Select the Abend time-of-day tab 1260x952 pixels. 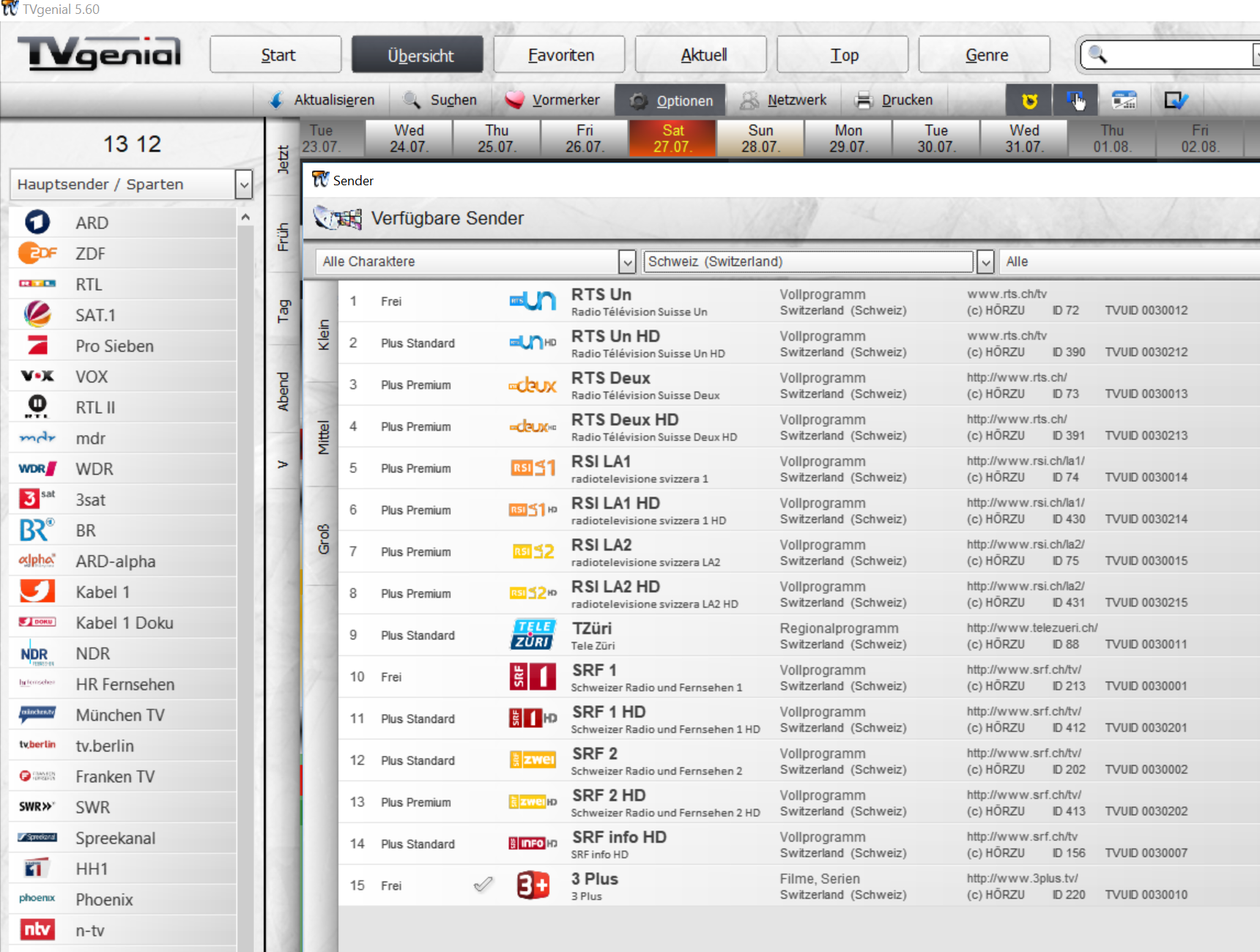pos(283,392)
